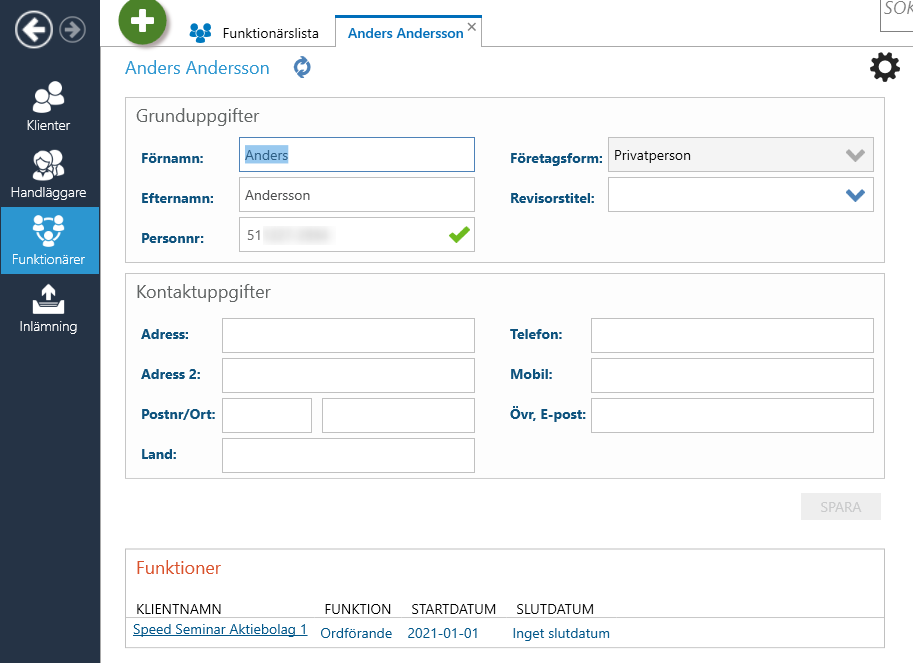Focus the Personnr field

click(x=357, y=235)
